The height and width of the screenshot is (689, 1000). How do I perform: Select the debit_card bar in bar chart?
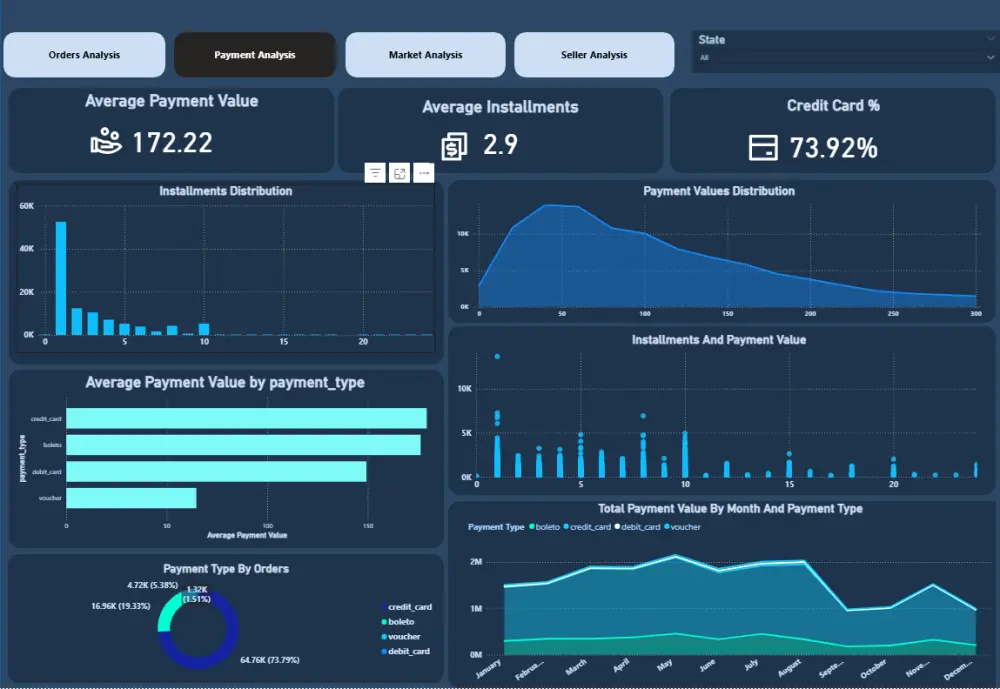click(x=216, y=471)
